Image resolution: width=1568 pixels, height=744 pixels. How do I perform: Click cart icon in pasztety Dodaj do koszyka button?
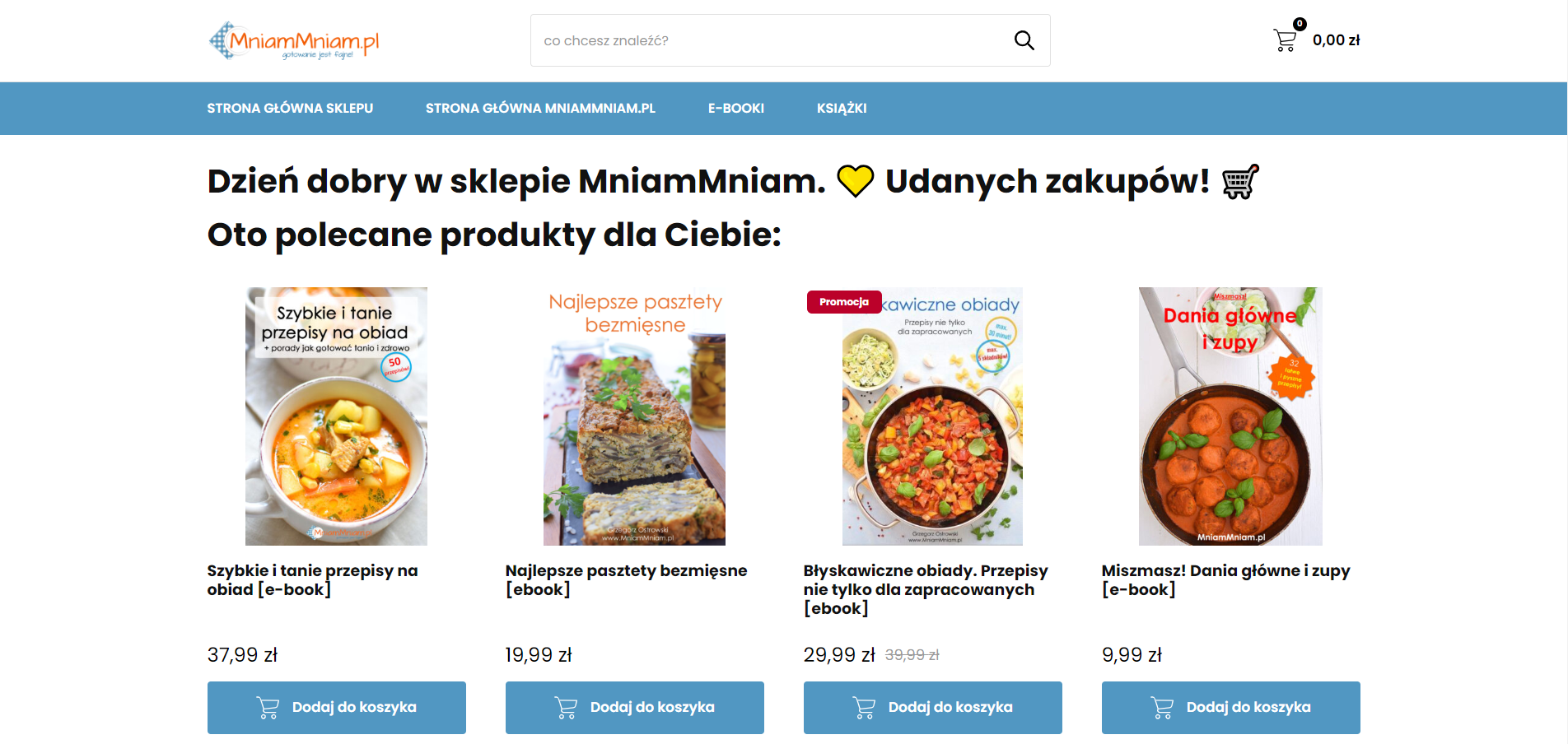567,708
